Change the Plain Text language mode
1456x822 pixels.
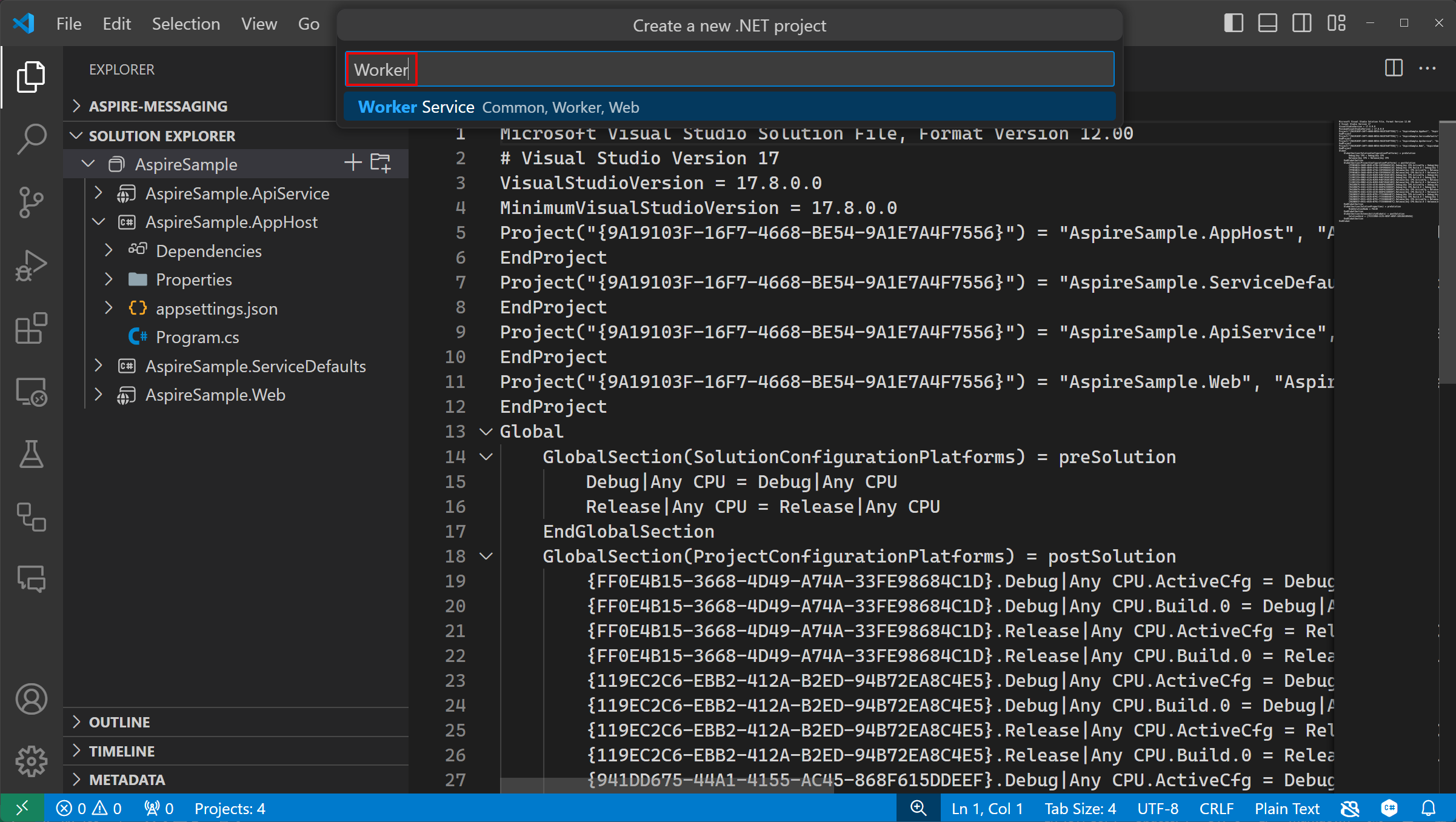[x=1287, y=808]
